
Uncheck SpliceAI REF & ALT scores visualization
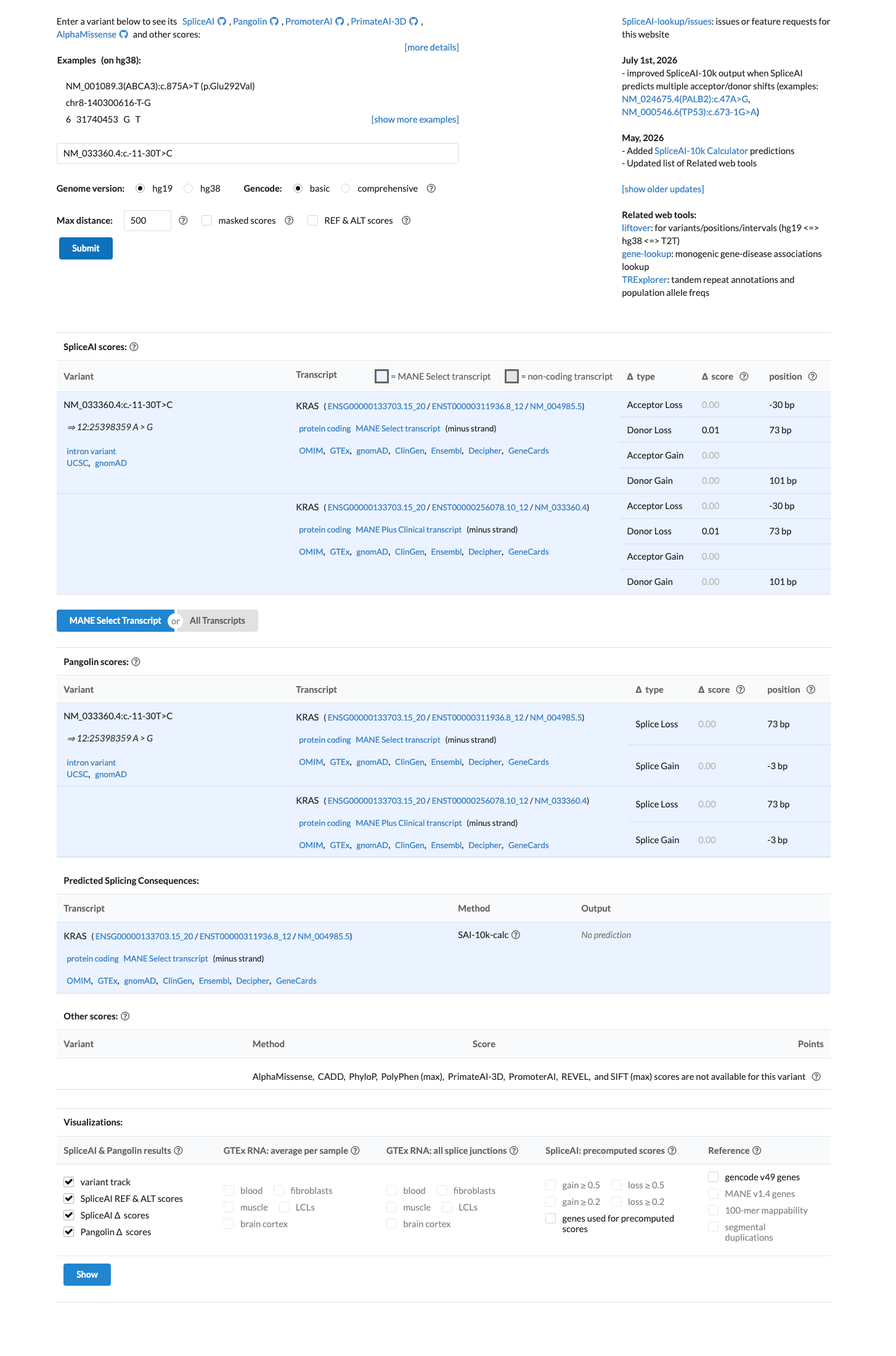[x=69, y=1199]
